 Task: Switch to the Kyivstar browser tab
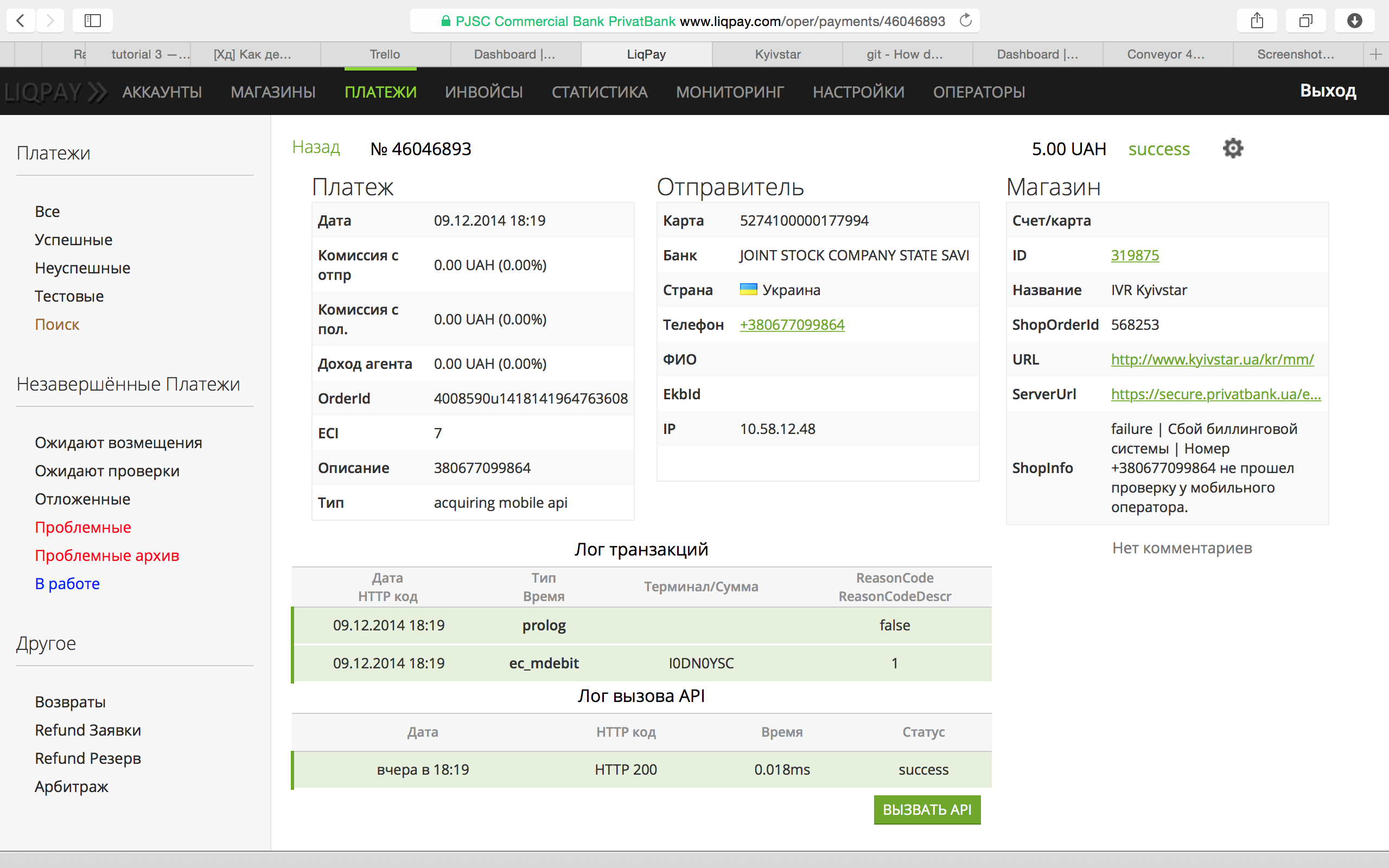tap(777, 55)
